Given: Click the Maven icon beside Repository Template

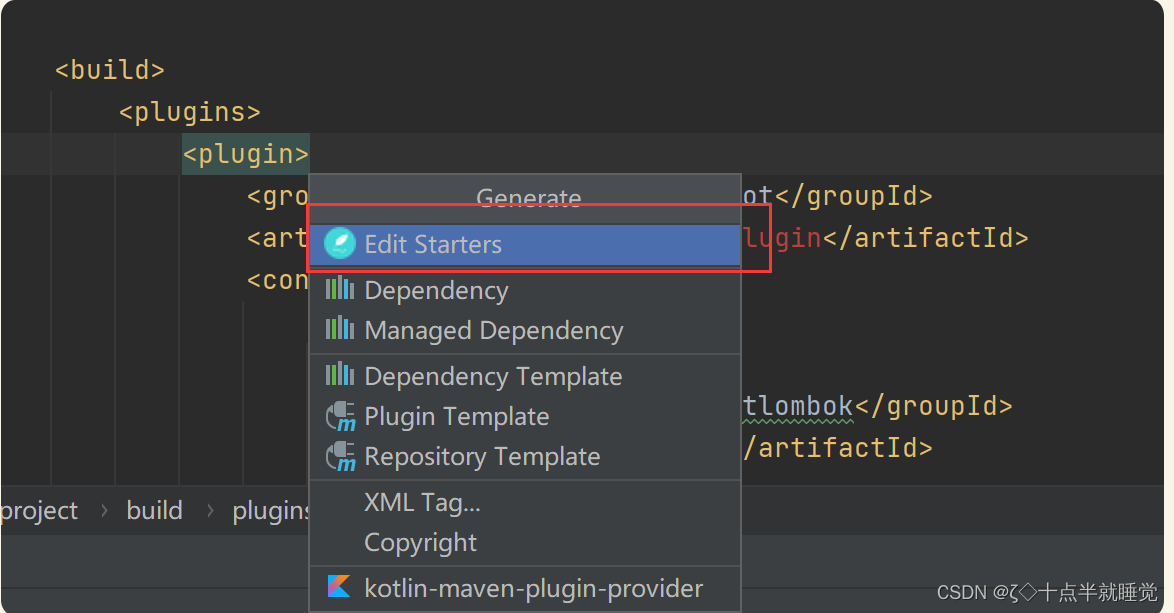Looking at the screenshot, I should click(341, 457).
